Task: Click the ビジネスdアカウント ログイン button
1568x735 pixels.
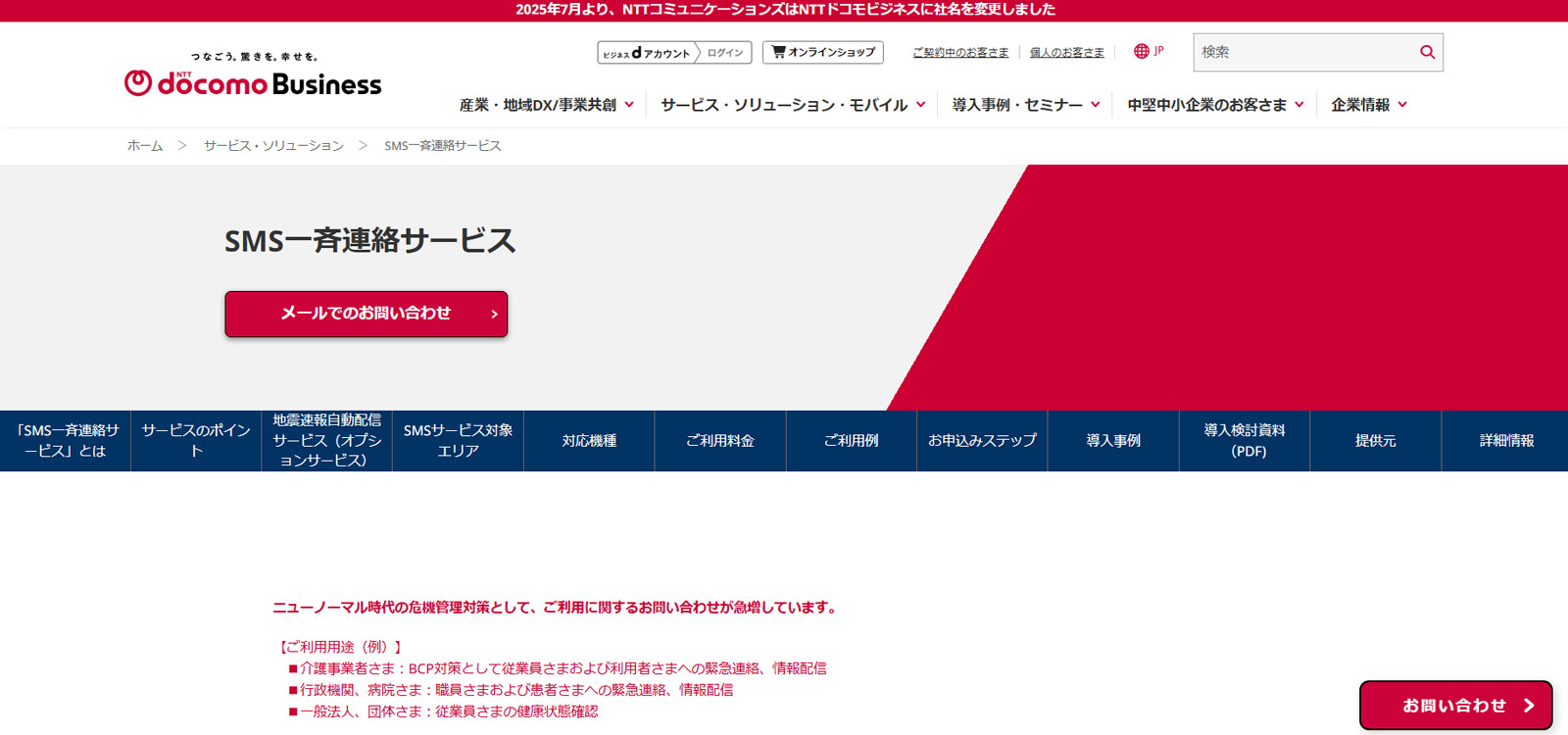Action: tap(674, 52)
